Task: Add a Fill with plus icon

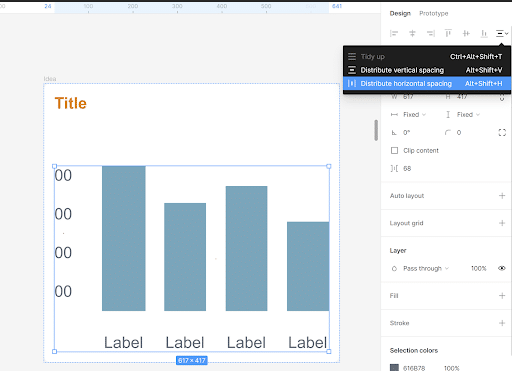Action: pyautogui.click(x=502, y=296)
